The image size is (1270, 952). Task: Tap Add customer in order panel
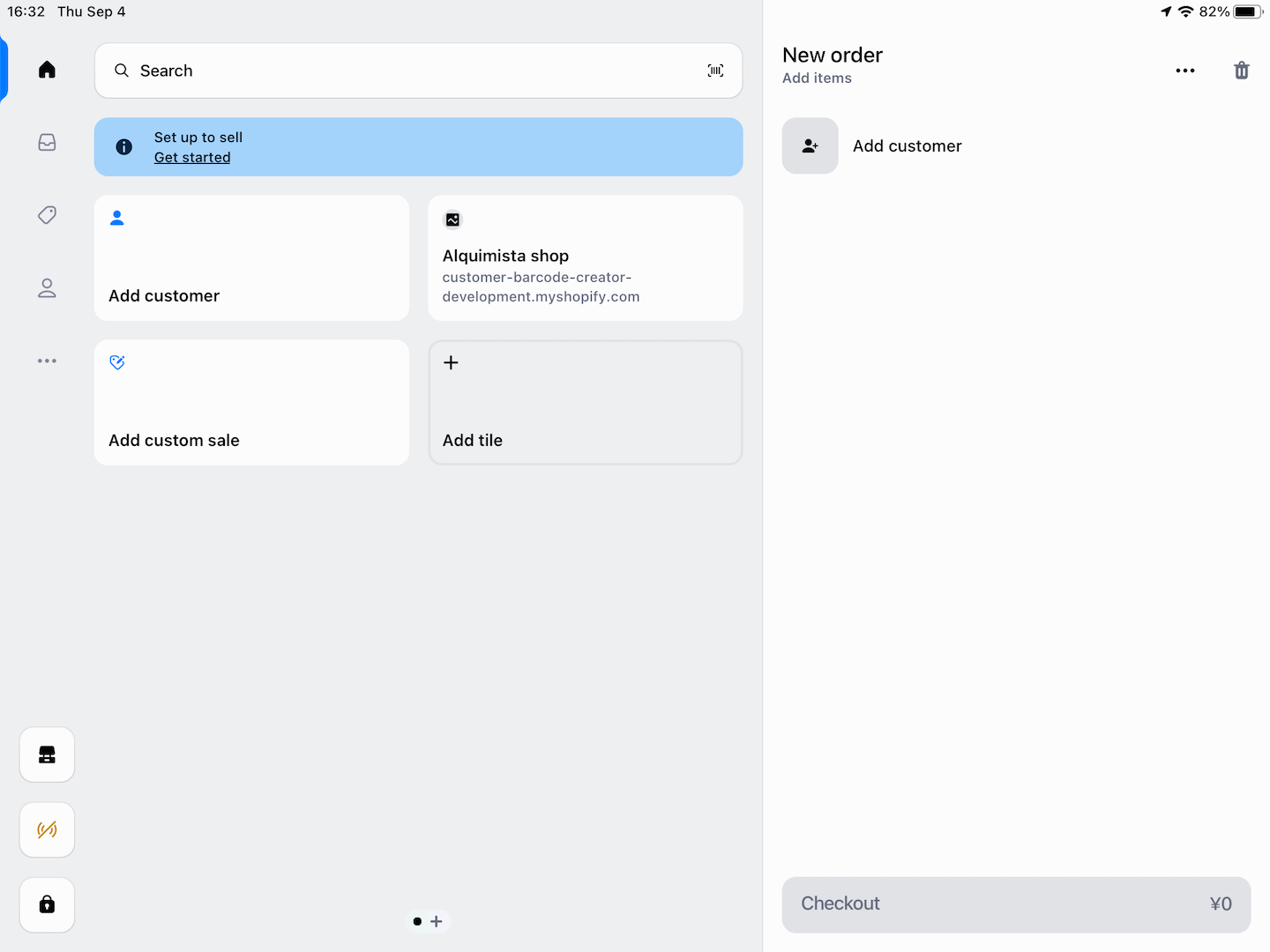(907, 146)
